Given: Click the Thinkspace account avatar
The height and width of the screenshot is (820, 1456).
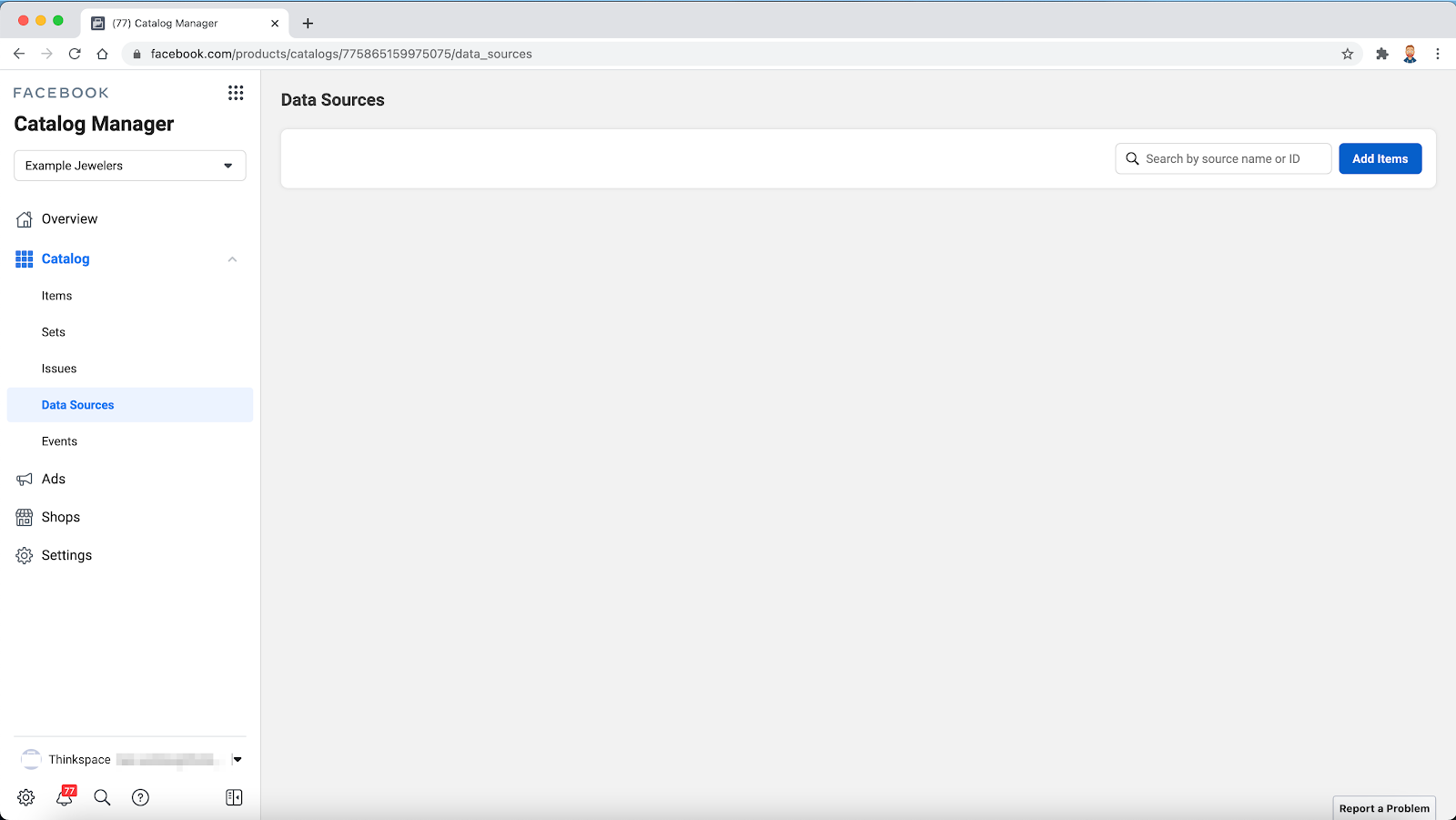Looking at the screenshot, I should tap(31, 759).
